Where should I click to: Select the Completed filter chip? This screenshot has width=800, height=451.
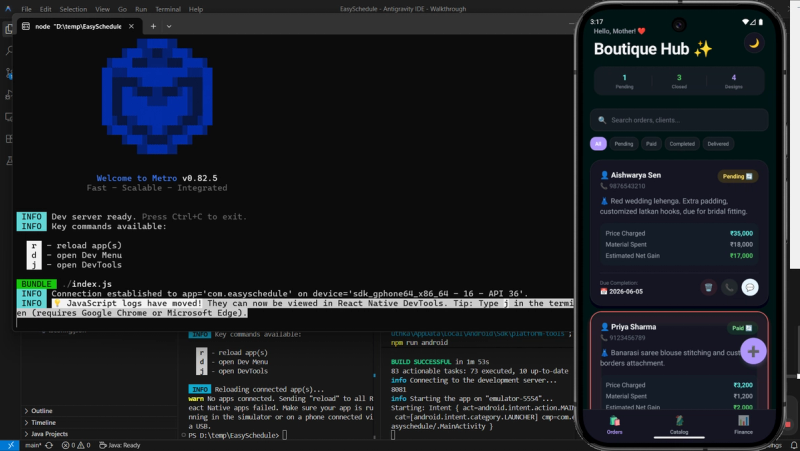682,144
